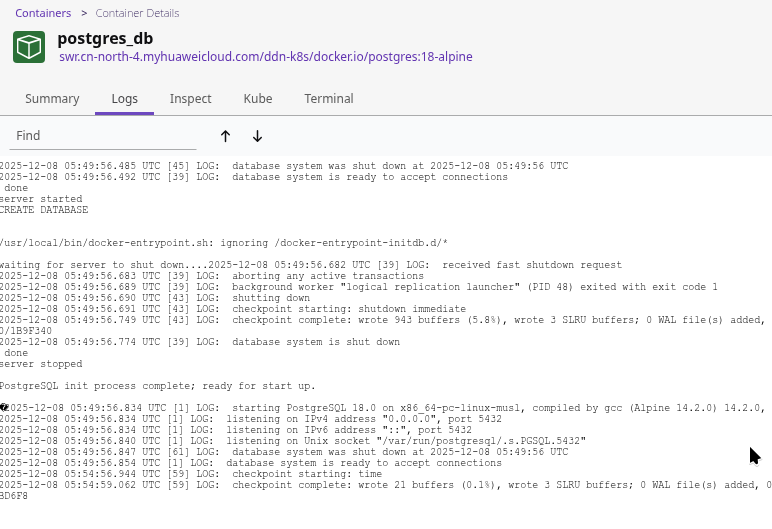Click the logical replication launcher log line
This screenshot has width=772, height=529.
(x=358, y=287)
